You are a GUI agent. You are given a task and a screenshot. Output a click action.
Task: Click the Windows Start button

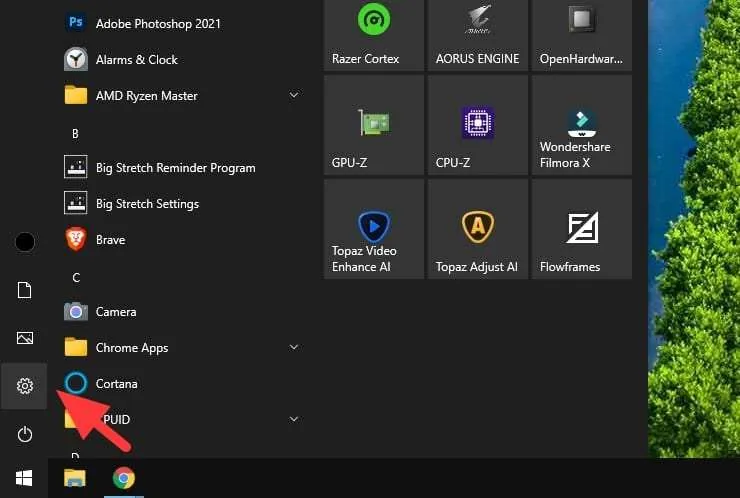point(24,478)
